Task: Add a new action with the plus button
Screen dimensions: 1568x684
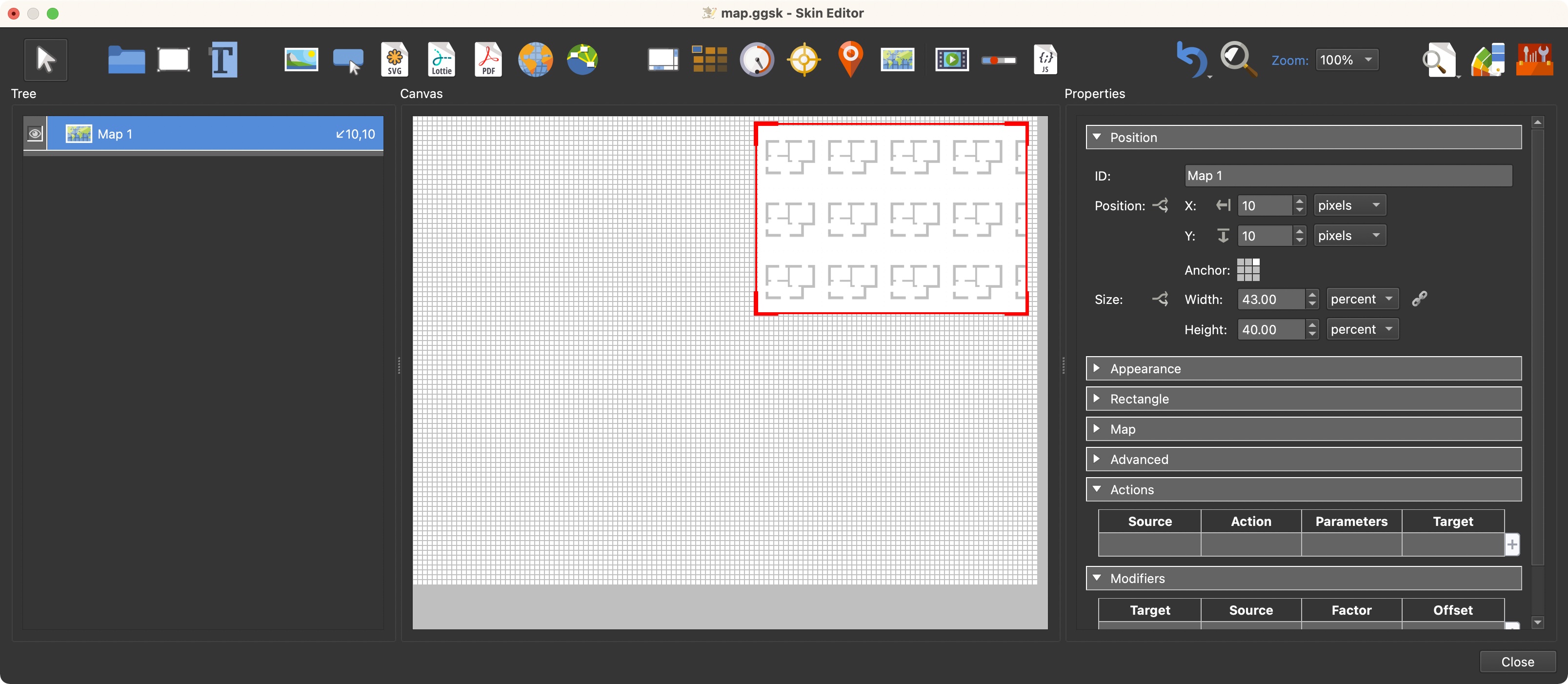Action: pyautogui.click(x=1512, y=544)
